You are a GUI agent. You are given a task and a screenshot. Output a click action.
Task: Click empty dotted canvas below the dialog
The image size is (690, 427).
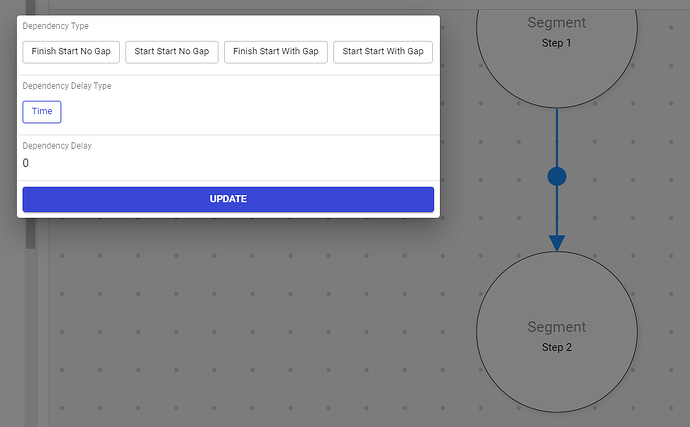(250, 320)
